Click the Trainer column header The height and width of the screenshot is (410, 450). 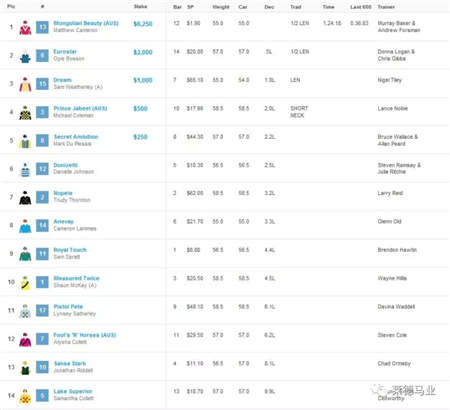click(x=386, y=7)
